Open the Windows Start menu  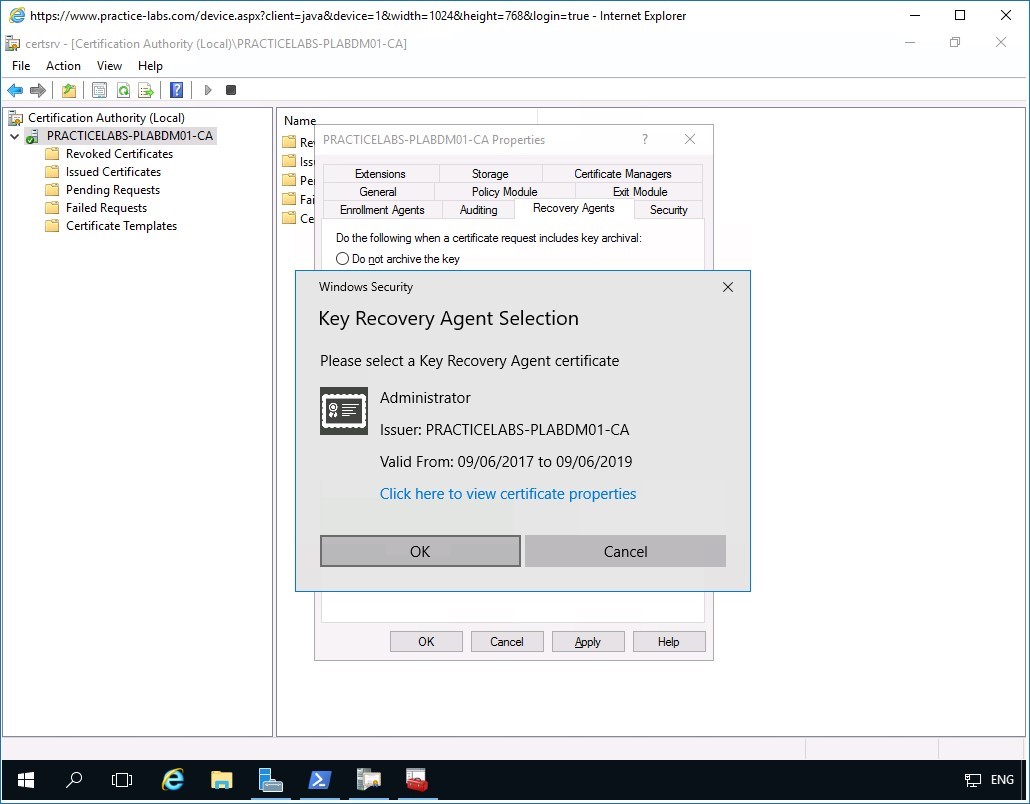click(x=26, y=780)
